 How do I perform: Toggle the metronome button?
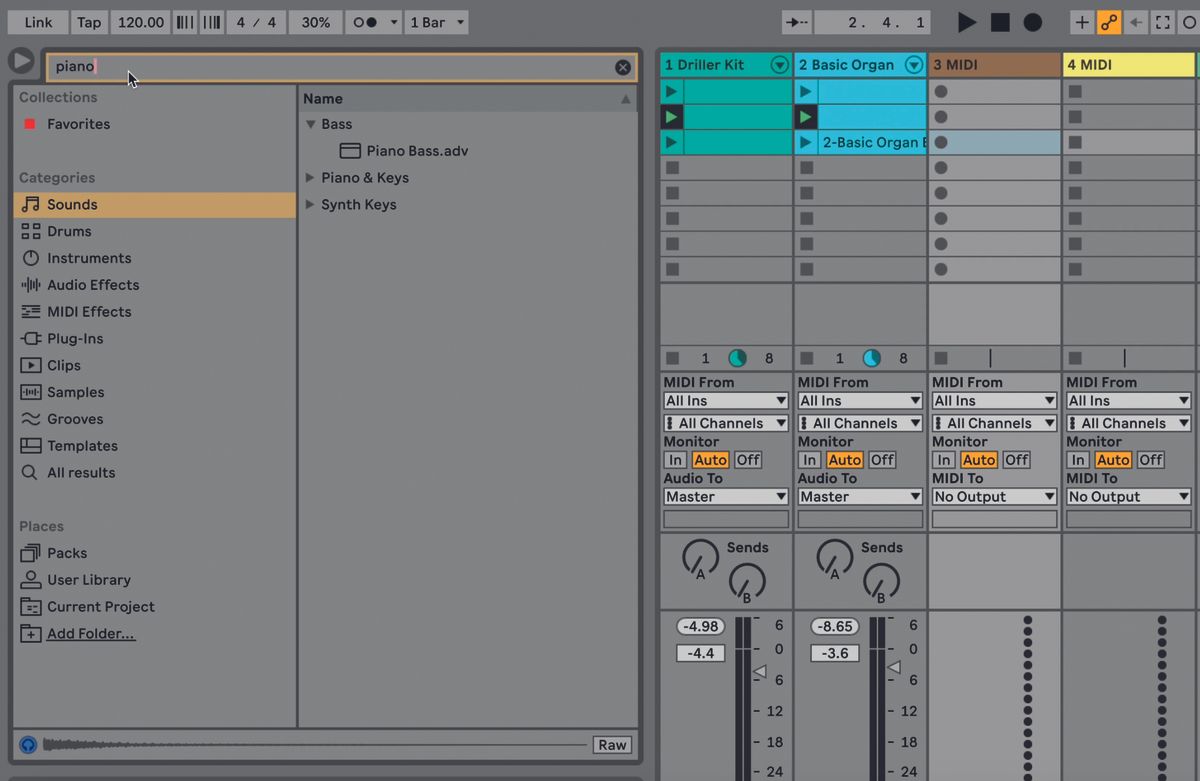point(365,22)
